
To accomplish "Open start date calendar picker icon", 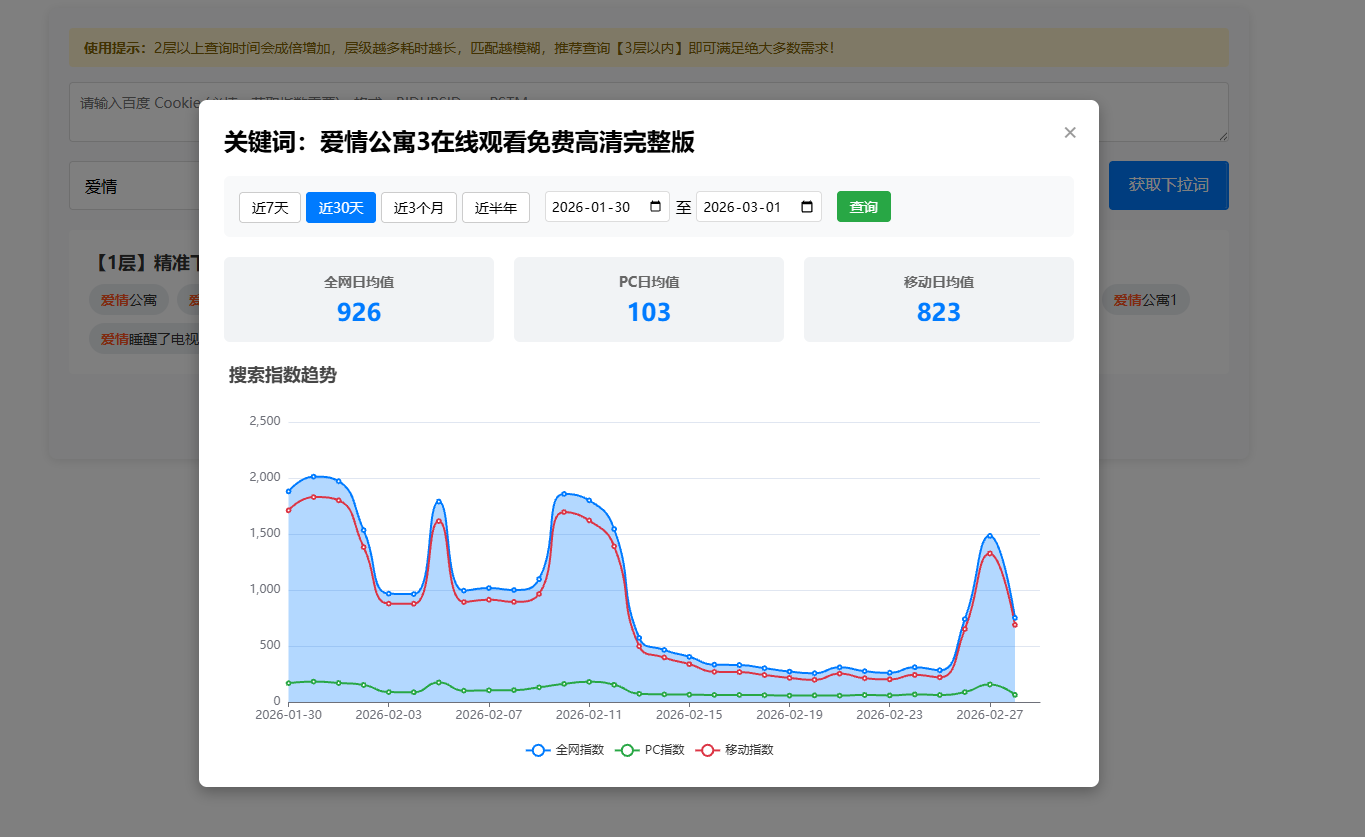I will [x=656, y=207].
